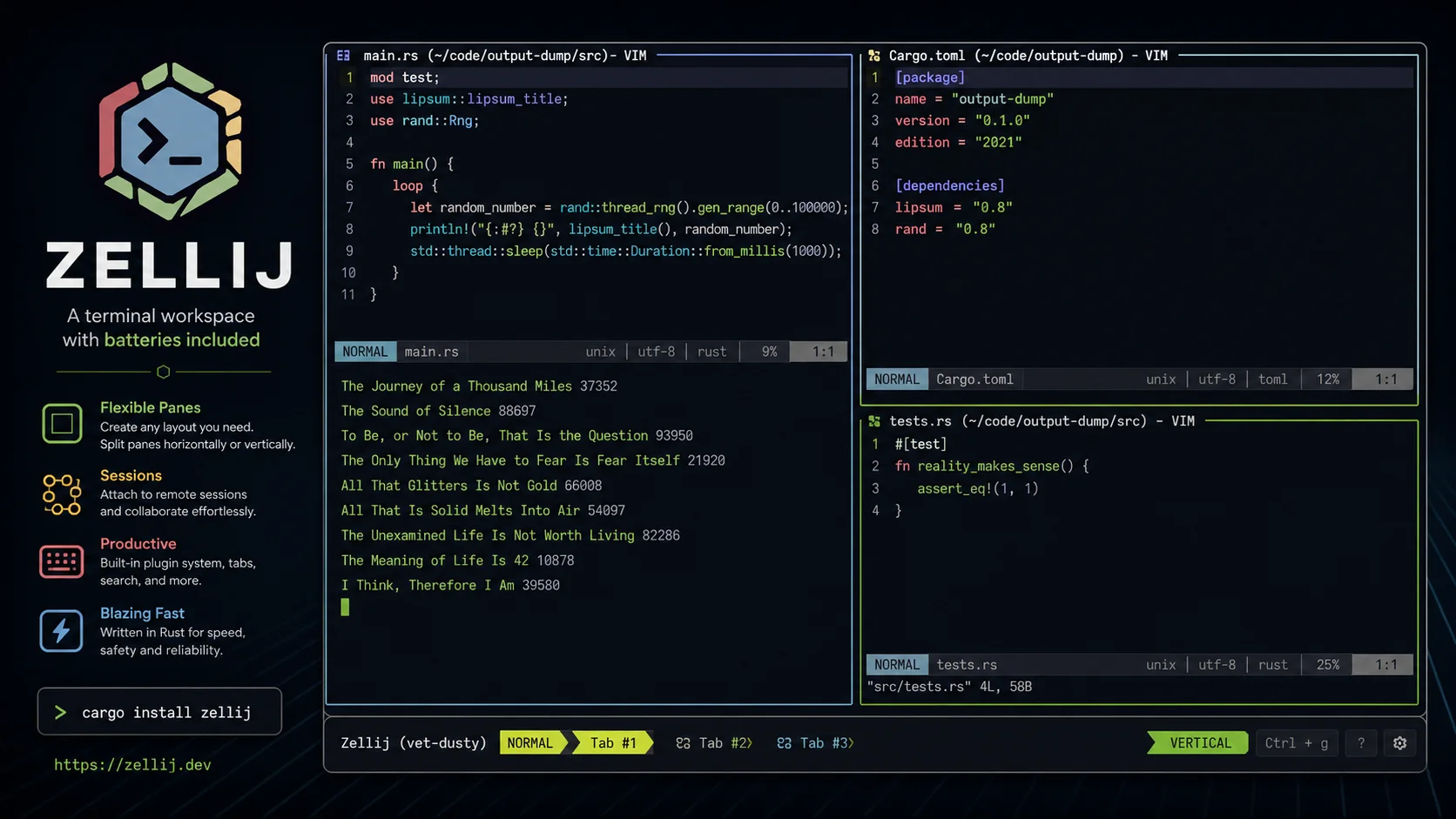Click the Zellij hexagon terminal logo
Viewport: 1456px width, 819px height.
point(170,141)
